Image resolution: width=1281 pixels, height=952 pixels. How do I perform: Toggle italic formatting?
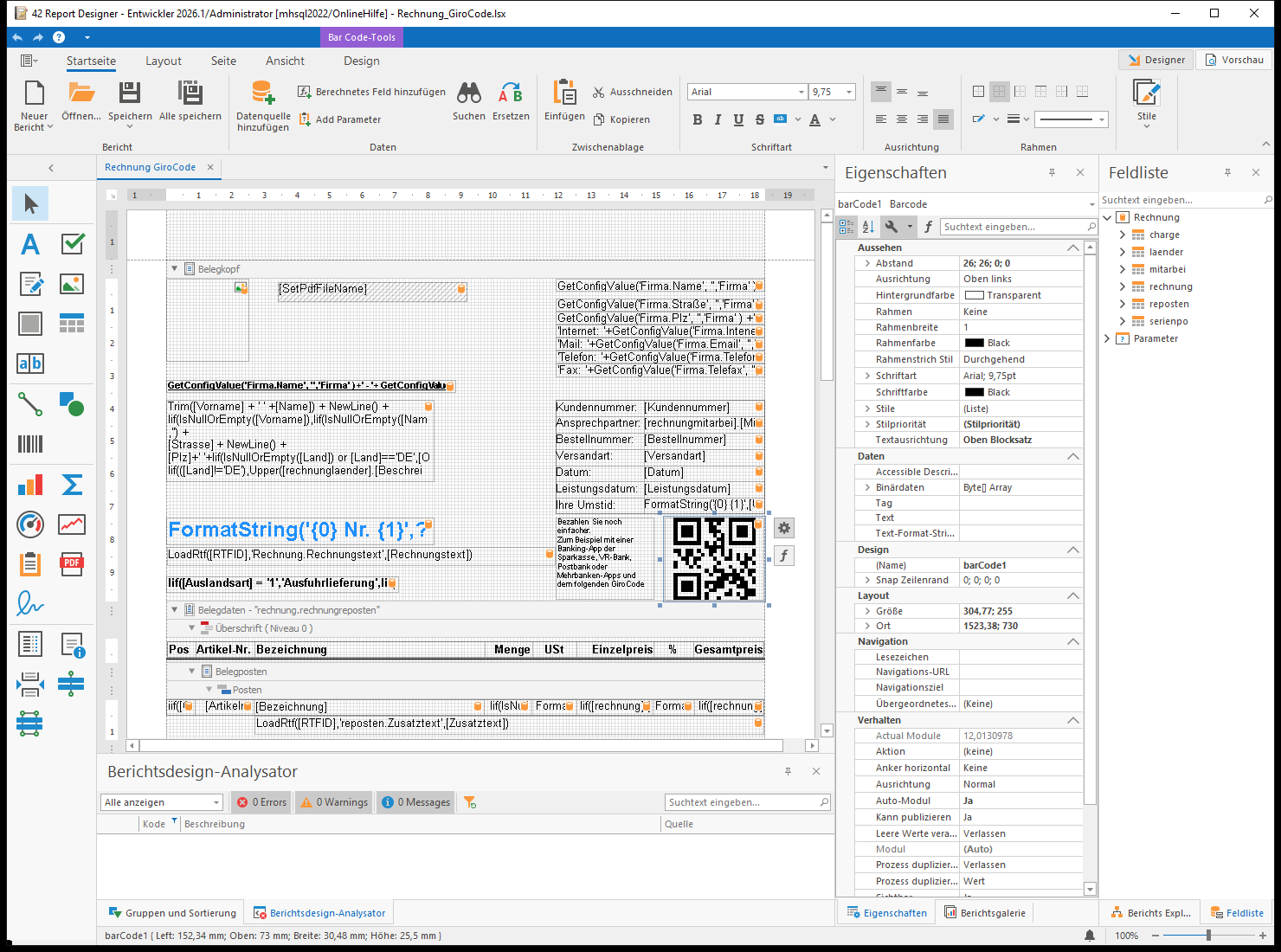tap(718, 119)
